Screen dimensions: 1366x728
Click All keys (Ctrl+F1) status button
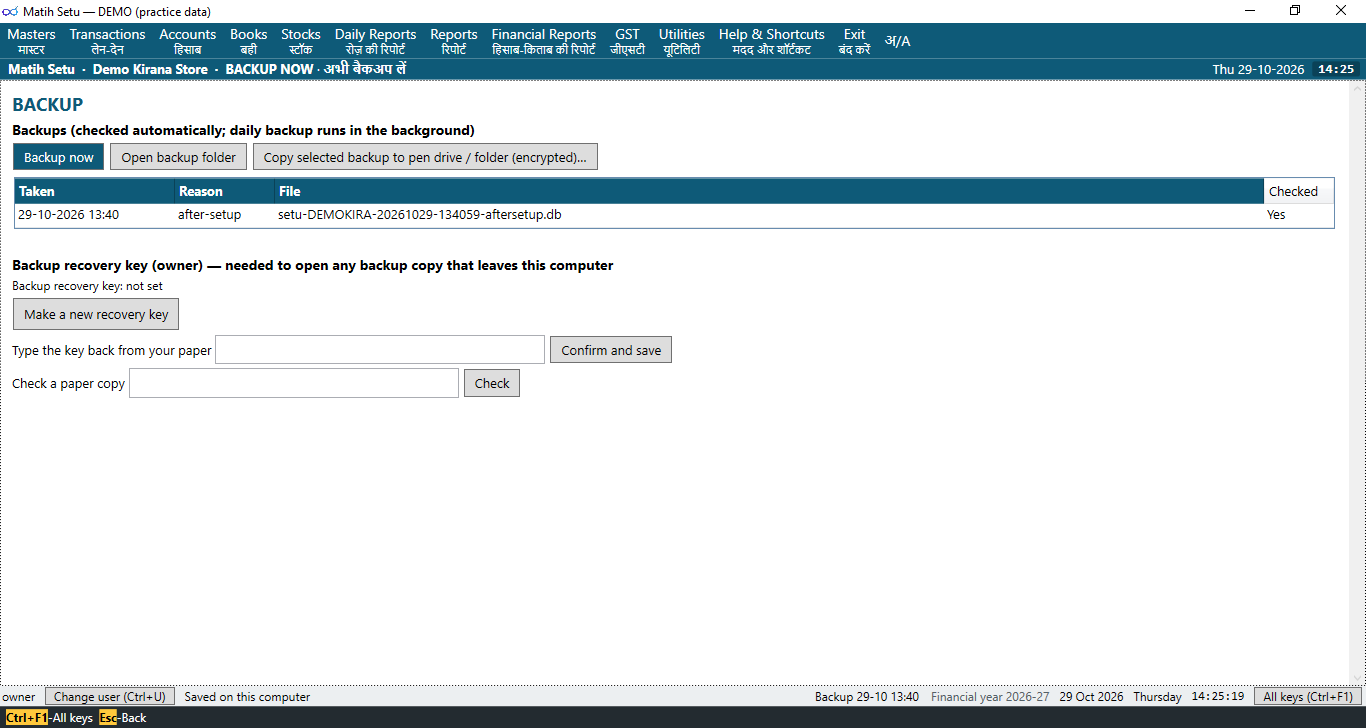[x=1308, y=696]
